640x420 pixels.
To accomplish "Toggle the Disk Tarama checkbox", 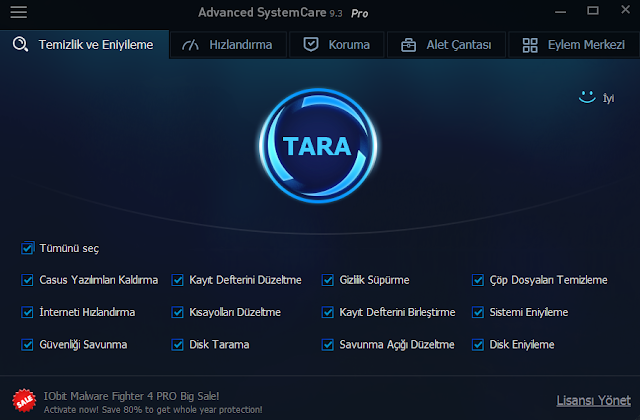I will click(178, 344).
